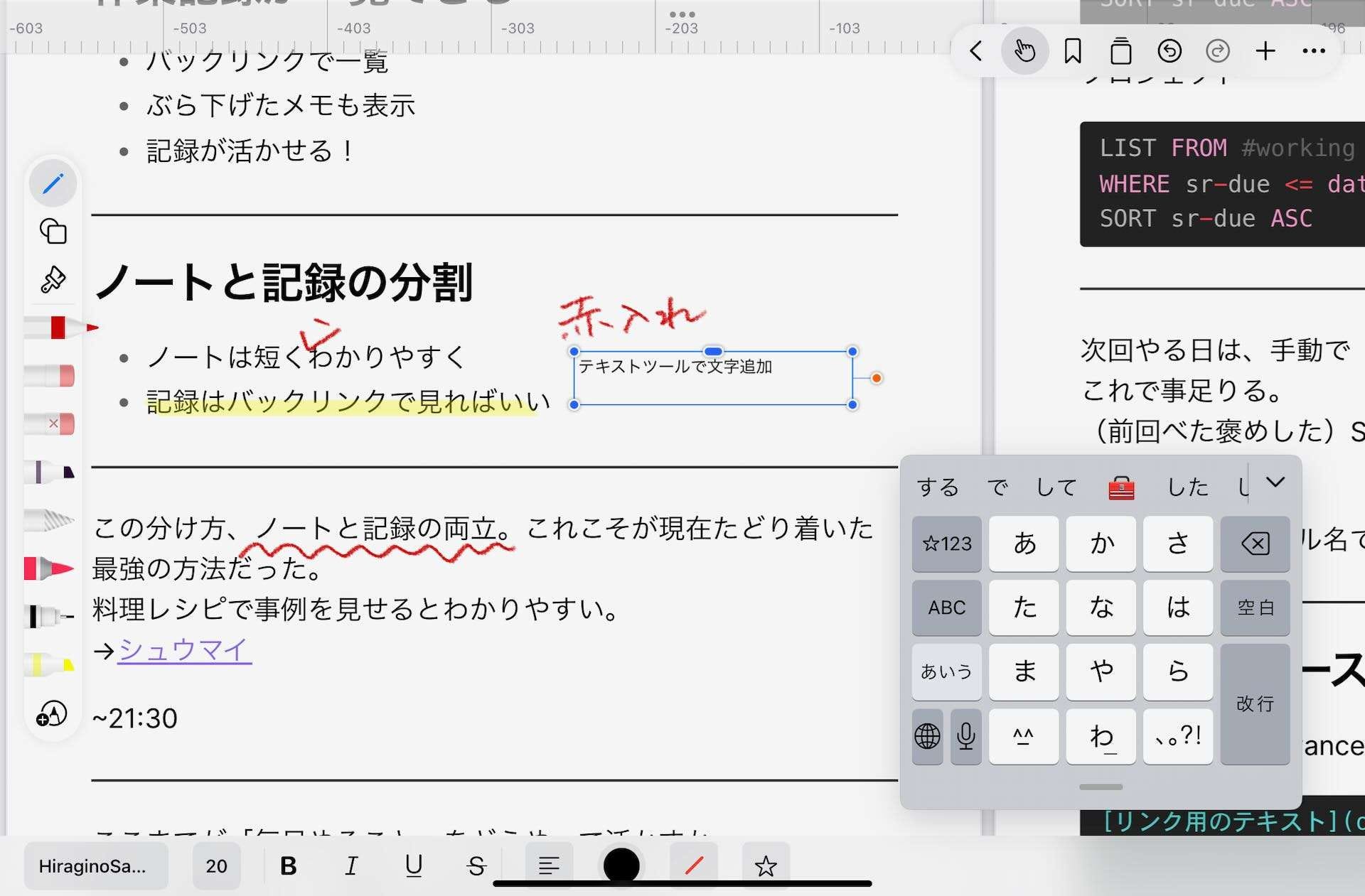The width and height of the screenshot is (1365, 896).
Task: Add a new page with the plus icon
Action: pos(1266,50)
